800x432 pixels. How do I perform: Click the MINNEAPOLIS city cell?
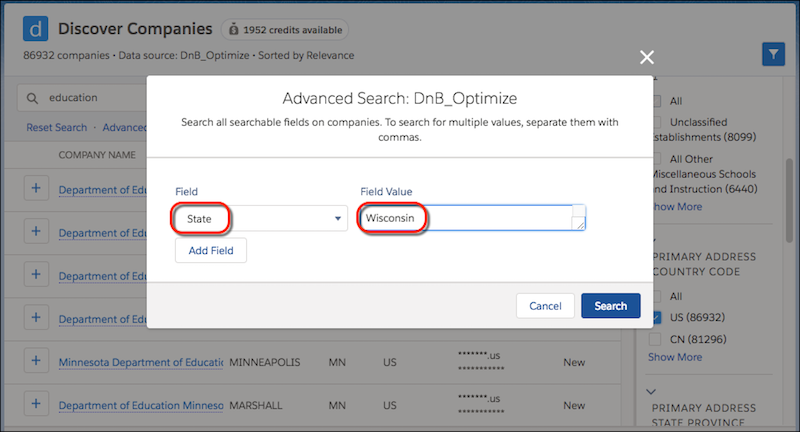(264, 362)
